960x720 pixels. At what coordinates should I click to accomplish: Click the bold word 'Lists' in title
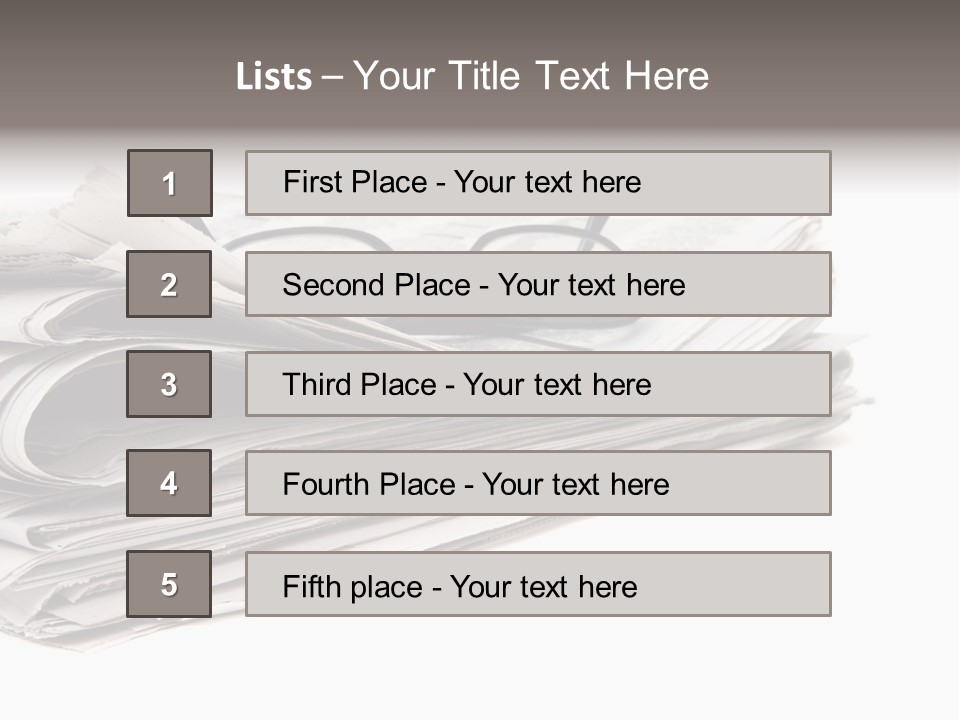(x=274, y=76)
